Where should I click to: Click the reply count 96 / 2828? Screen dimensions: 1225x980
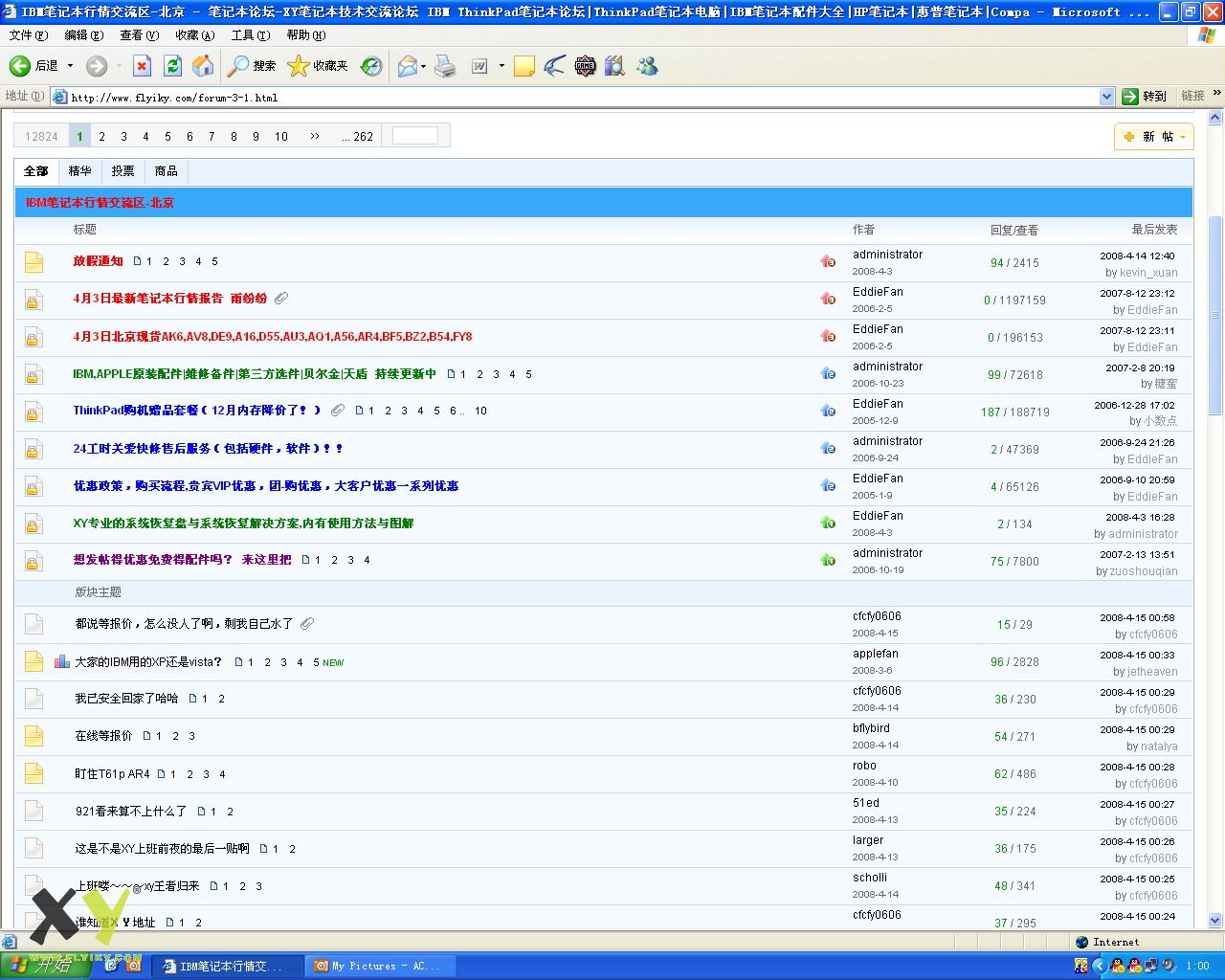[1014, 662]
